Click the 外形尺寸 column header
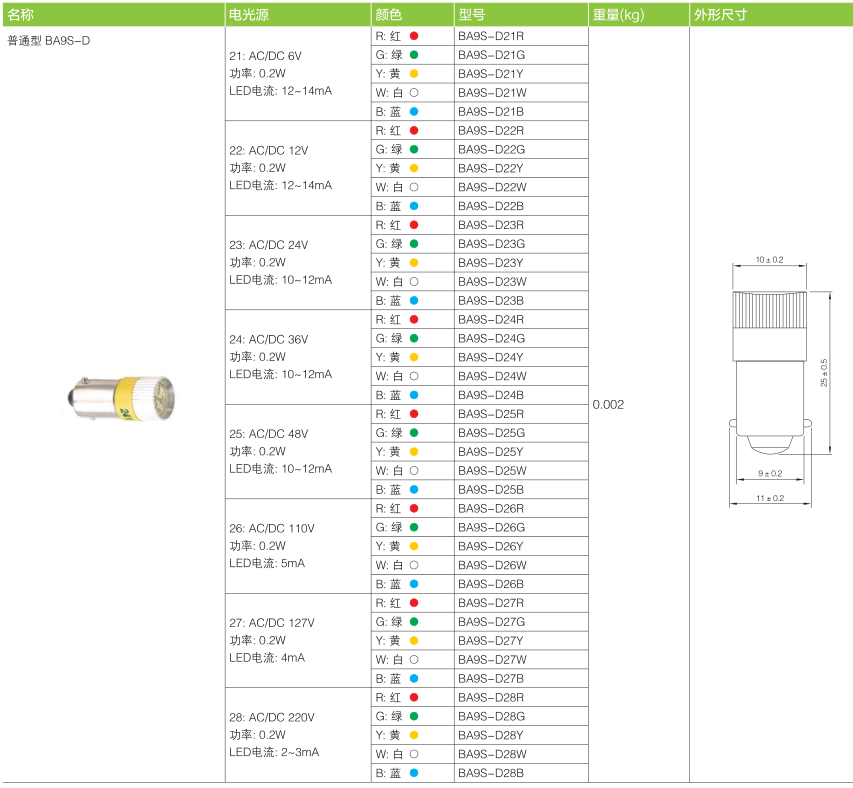Viewport: 853px width, 788px height. point(719,15)
